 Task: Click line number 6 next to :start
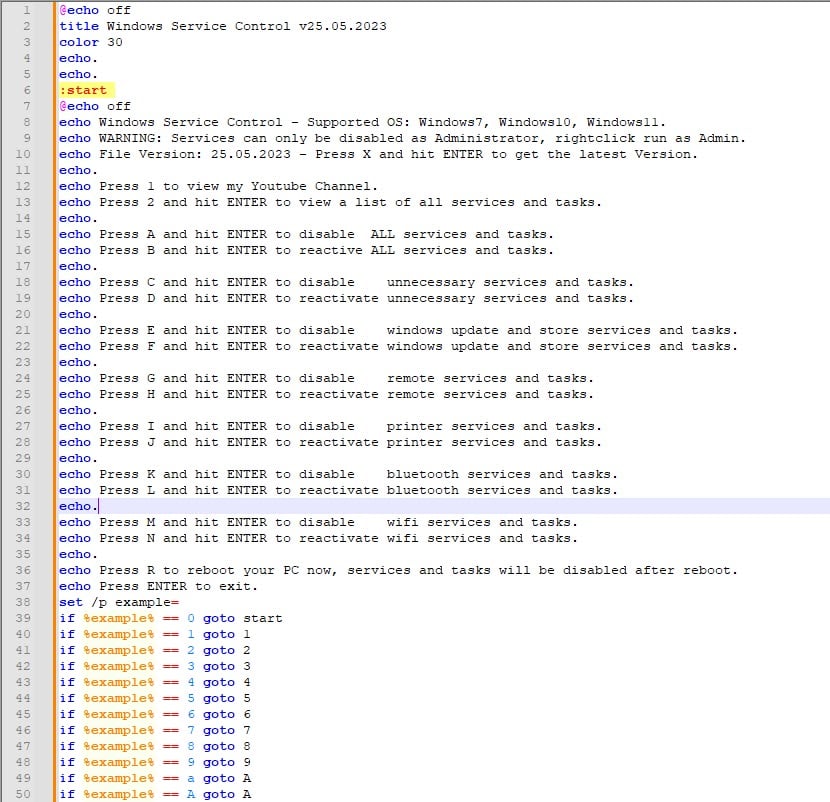click(x=27, y=90)
